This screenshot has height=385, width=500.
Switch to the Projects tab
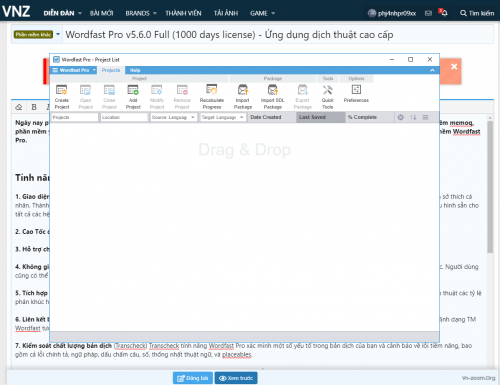tap(111, 70)
